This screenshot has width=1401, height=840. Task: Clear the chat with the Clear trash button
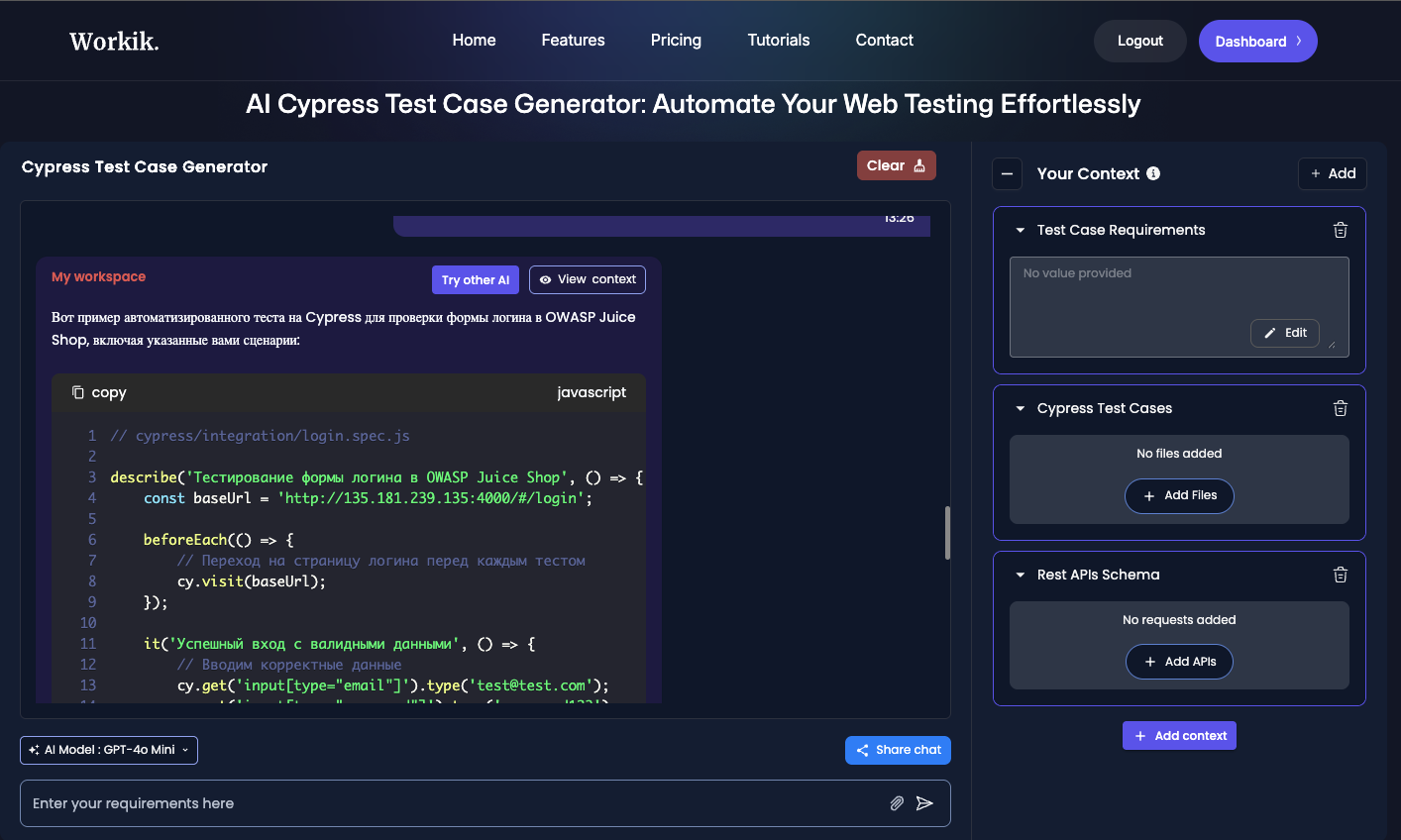[896, 164]
